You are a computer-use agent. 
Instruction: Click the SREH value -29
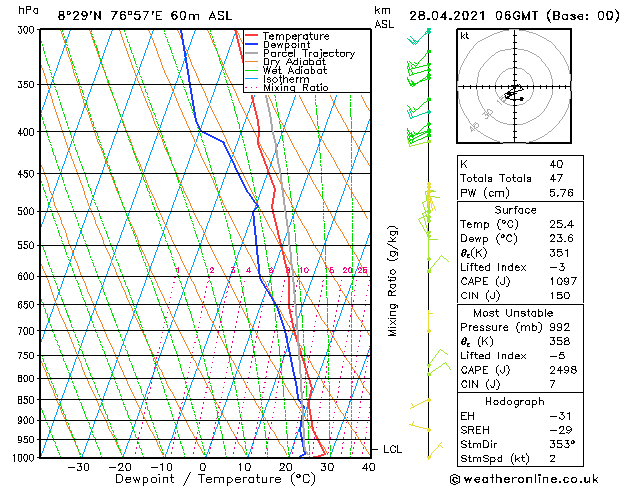coord(561,430)
